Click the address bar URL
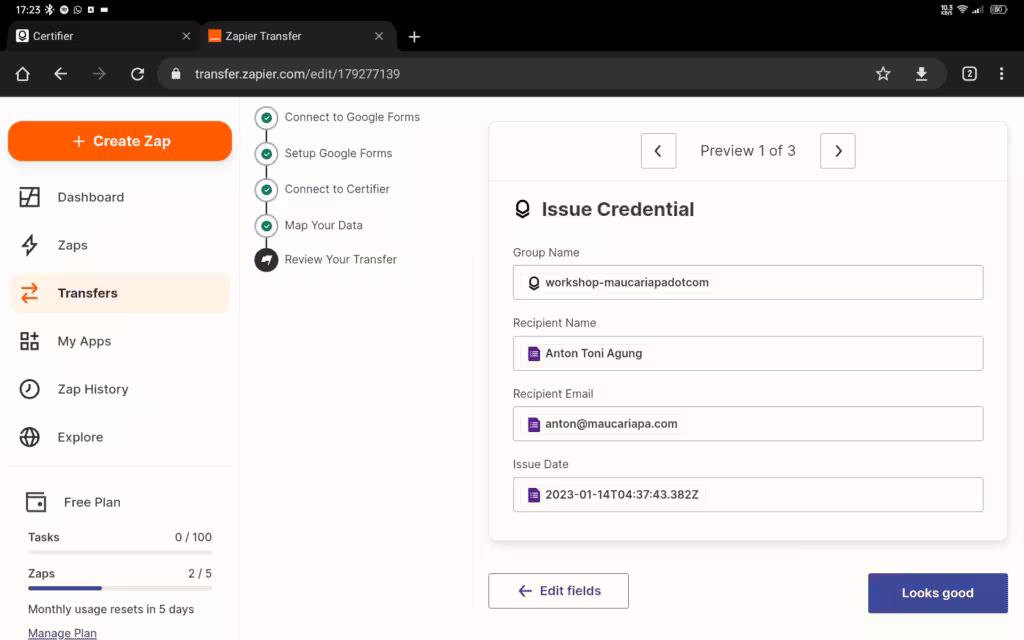Viewport: 1024px width, 640px height. click(x=297, y=74)
